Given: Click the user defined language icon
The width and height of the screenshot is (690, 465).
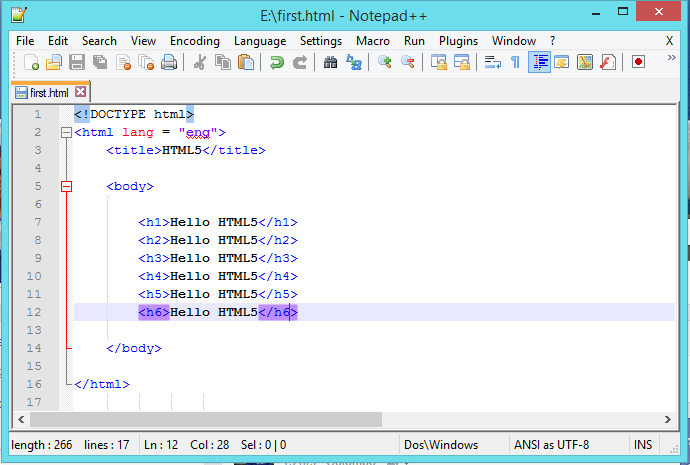Looking at the screenshot, I should tap(562, 62).
